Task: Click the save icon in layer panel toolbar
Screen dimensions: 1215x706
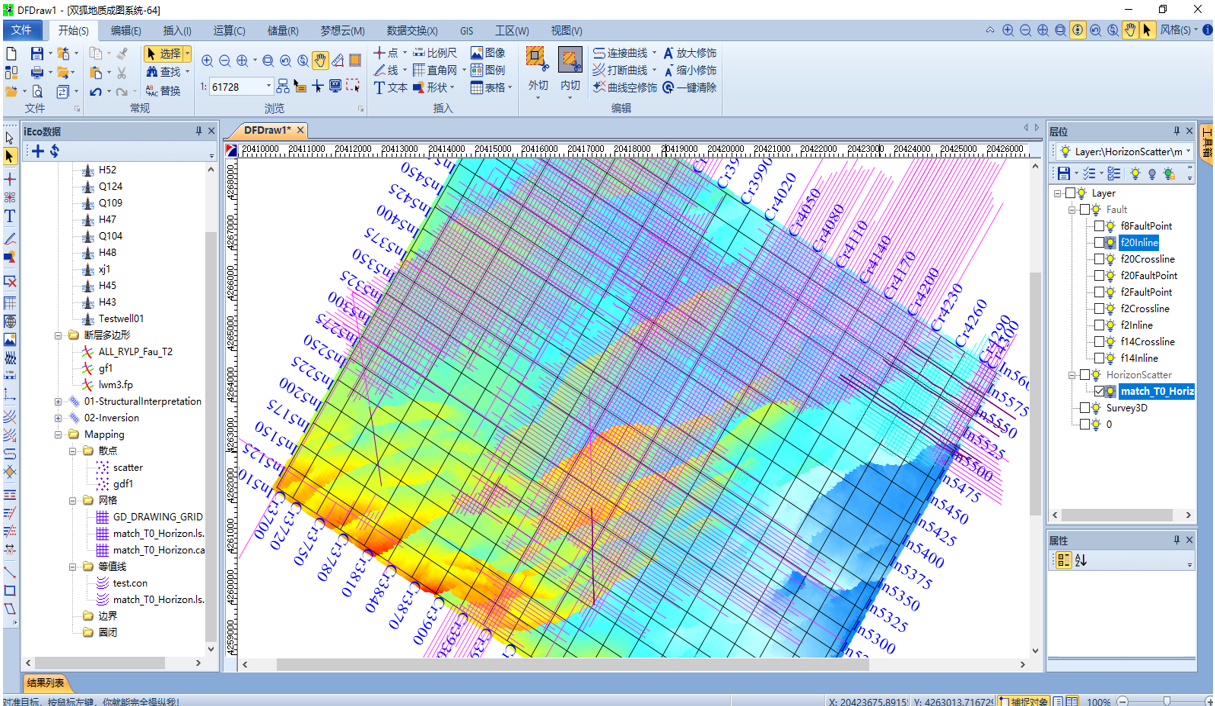Action: point(1064,174)
